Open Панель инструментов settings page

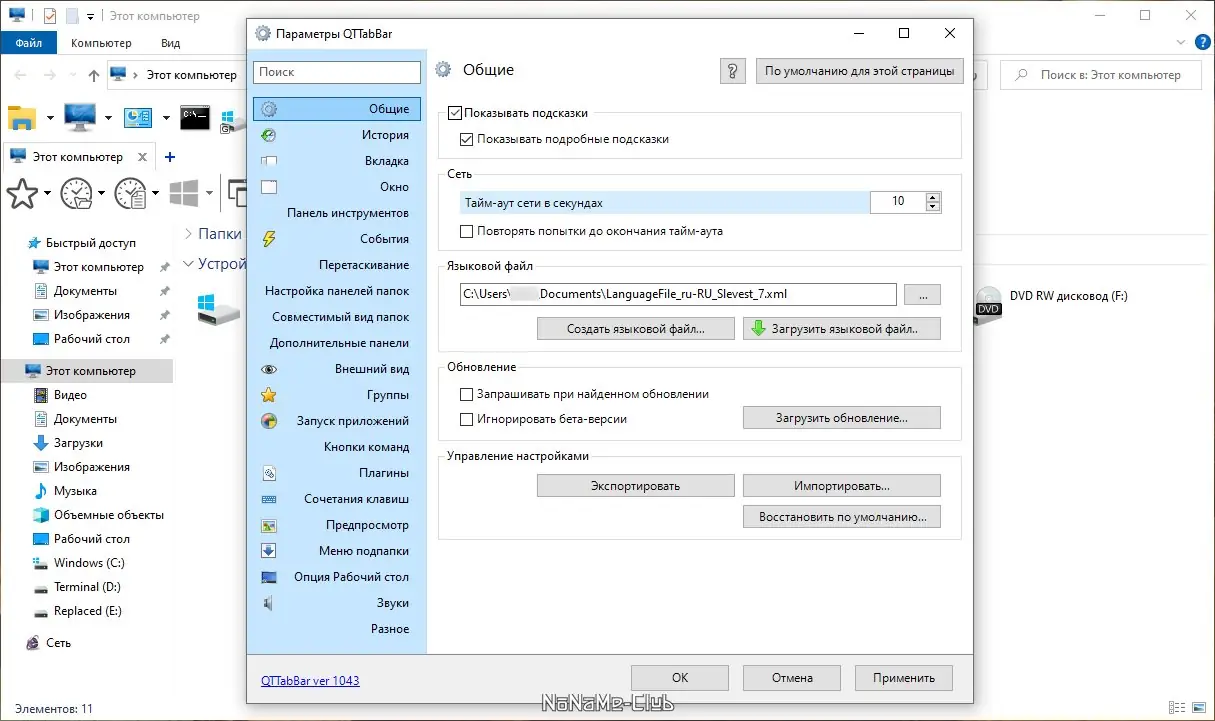[337, 213]
